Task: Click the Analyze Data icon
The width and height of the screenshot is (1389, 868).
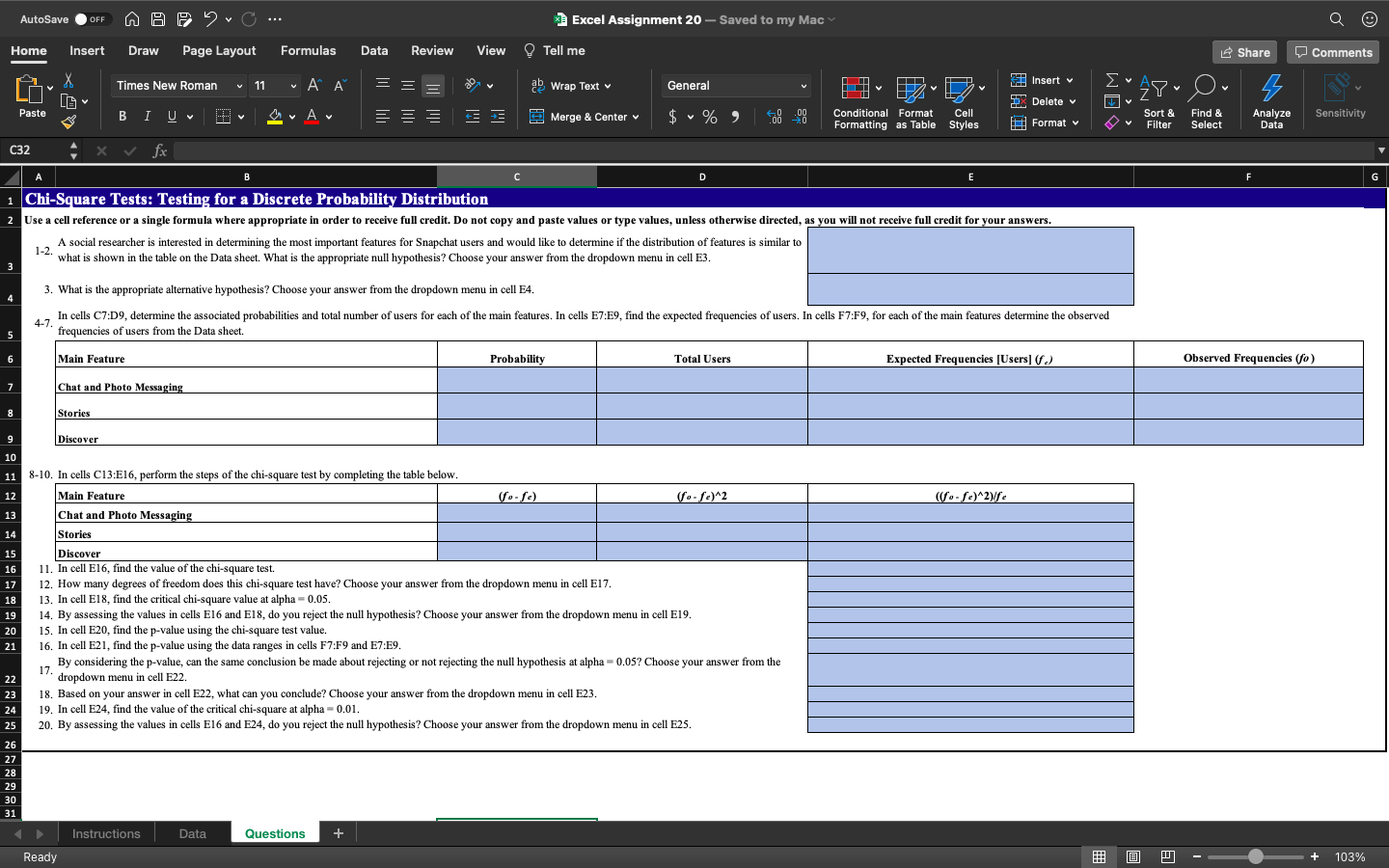Action: click(x=1272, y=88)
